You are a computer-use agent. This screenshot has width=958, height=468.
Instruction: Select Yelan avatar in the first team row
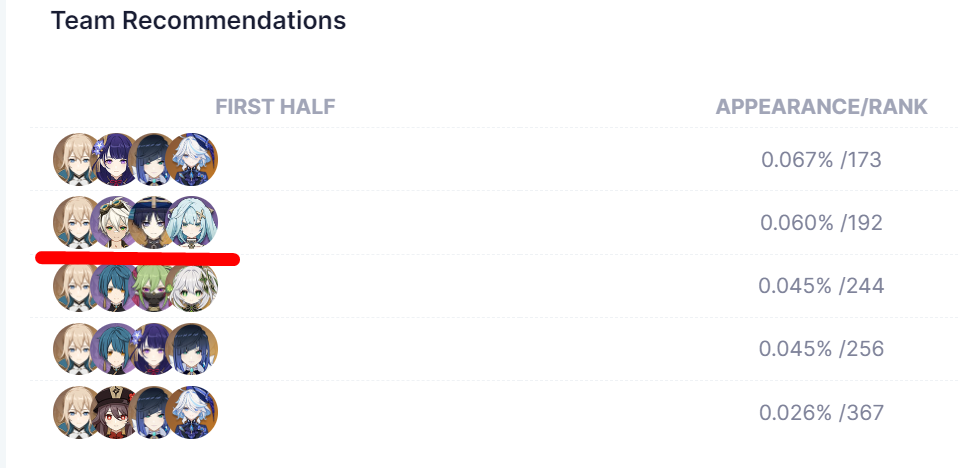(x=154, y=159)
